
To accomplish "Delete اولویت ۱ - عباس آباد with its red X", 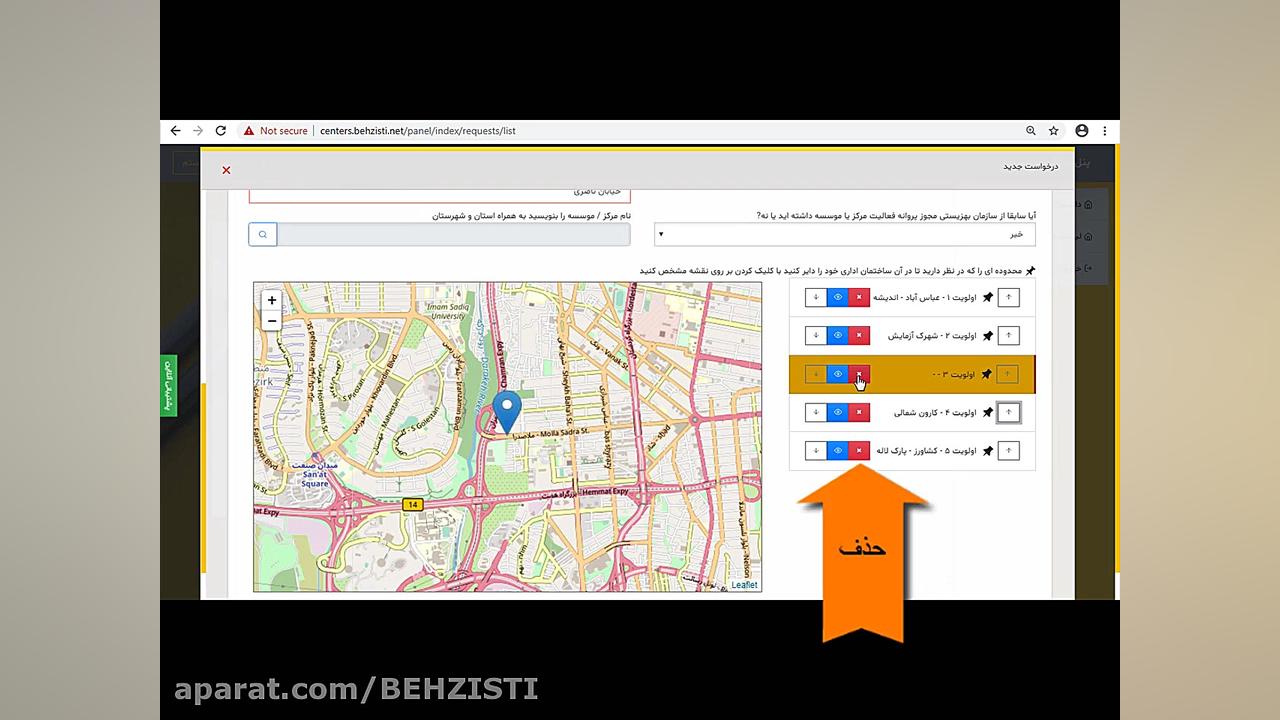I will pyautogui.click(x=859, y=297).
